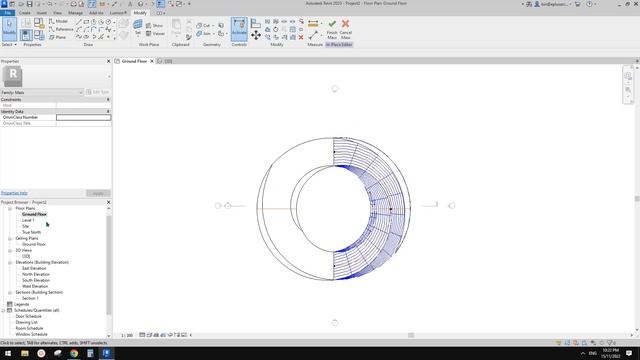The image size is (640, 360).
Task: Collapse the Floor Plans tree node
Action: [x=10, y=208]
